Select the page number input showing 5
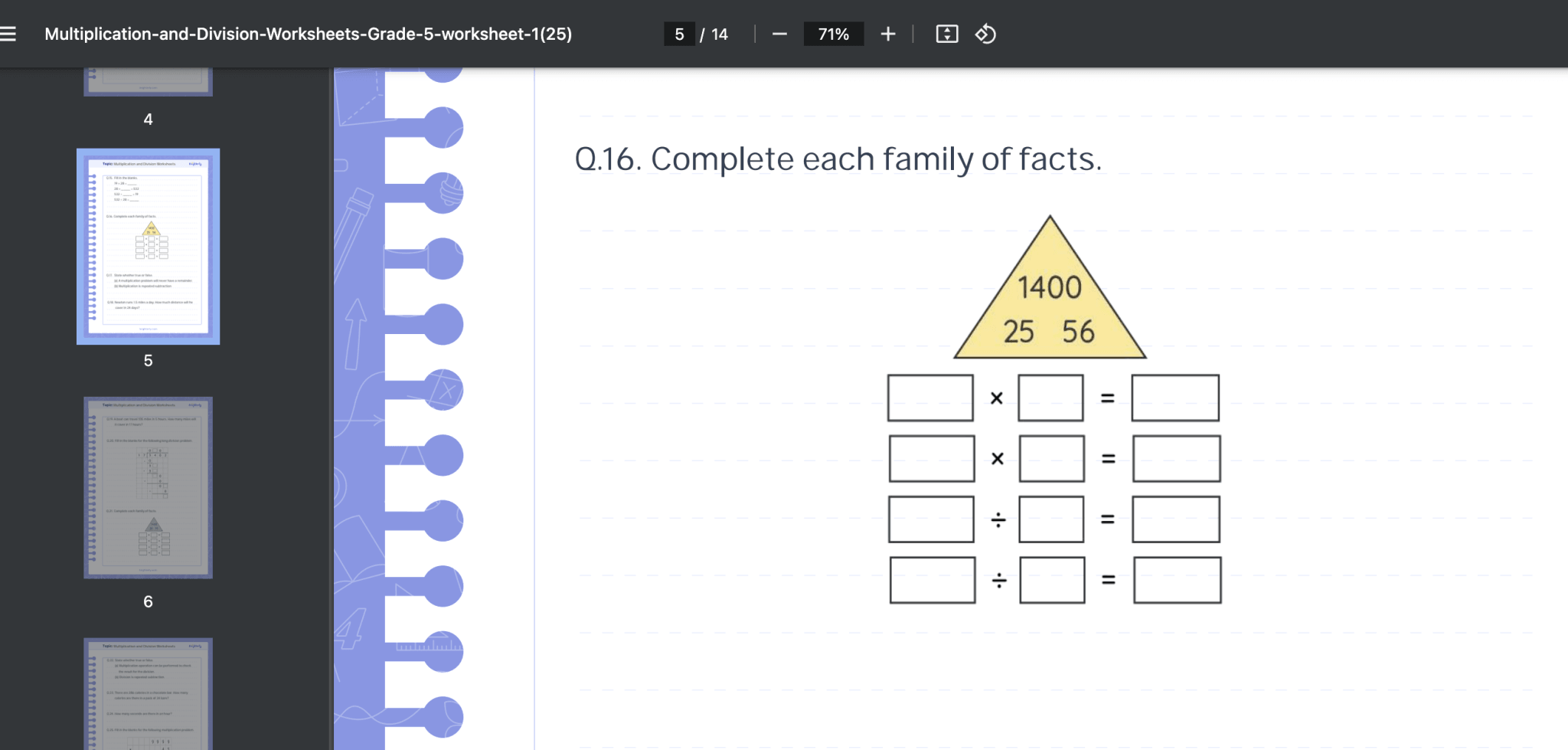The width and height of the screenshot is (1568, 750). click(x=680, y=34)
